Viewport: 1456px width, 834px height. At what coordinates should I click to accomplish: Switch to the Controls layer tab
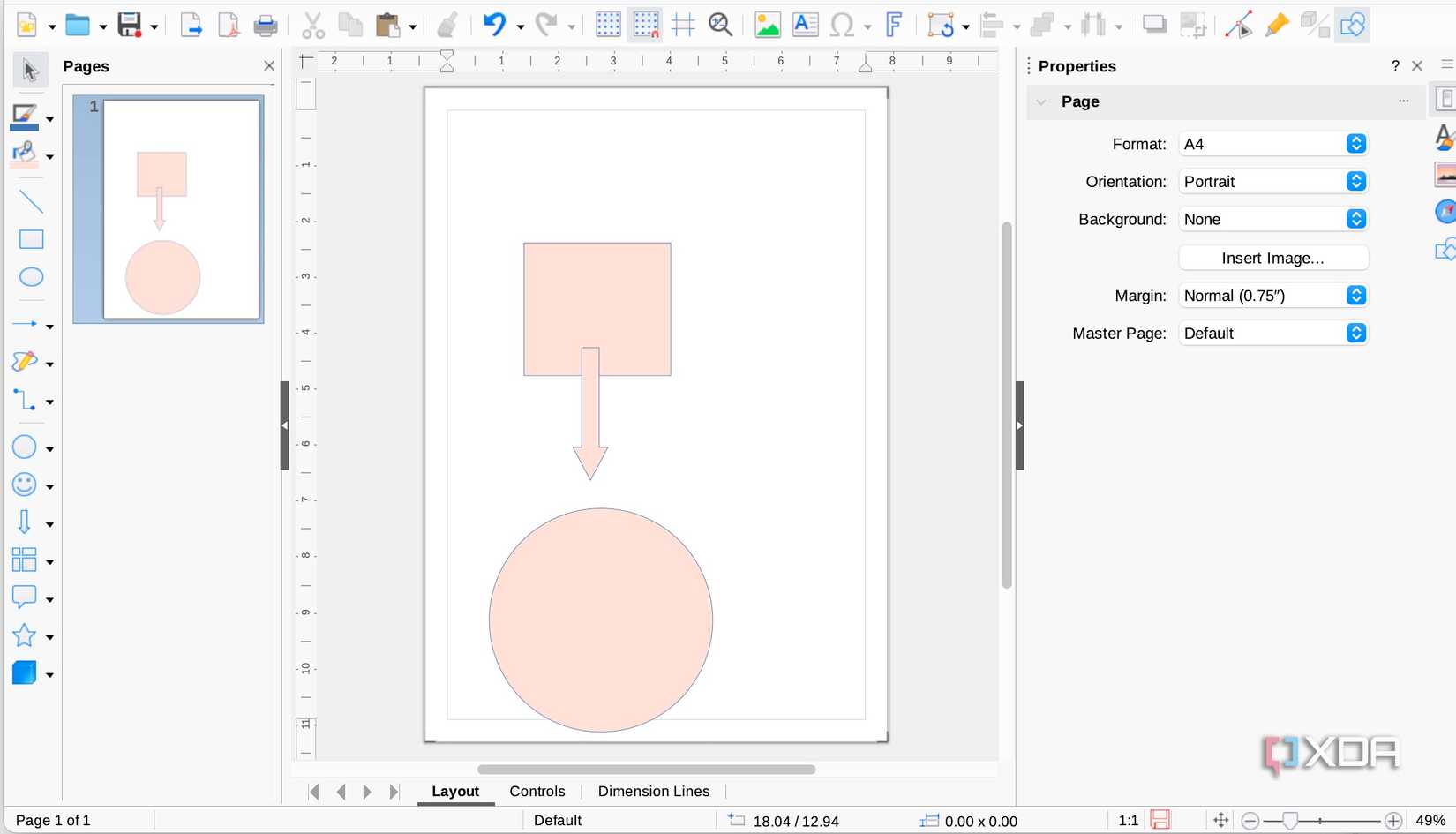537,791
